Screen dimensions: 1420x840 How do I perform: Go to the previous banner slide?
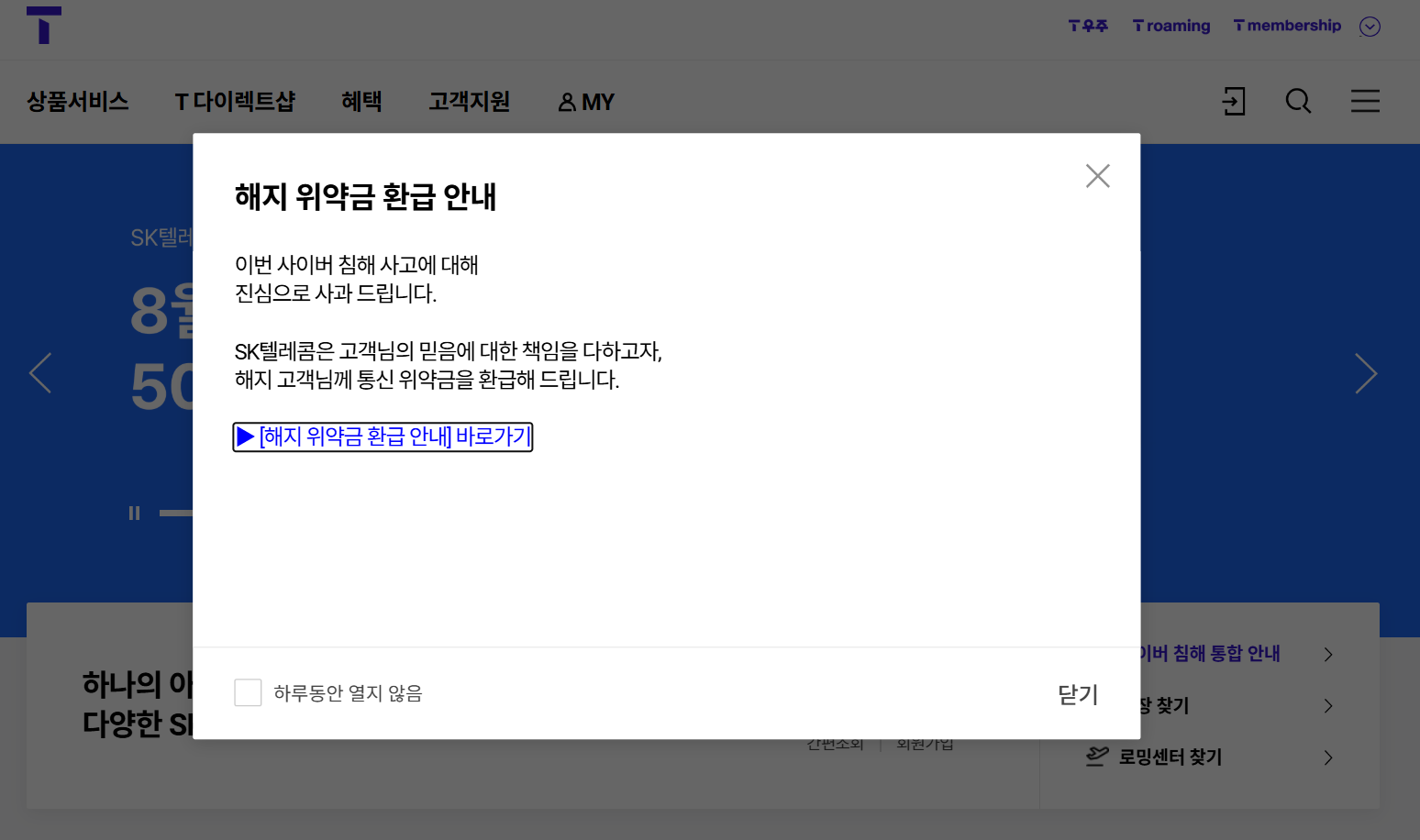tap(40, 373)
